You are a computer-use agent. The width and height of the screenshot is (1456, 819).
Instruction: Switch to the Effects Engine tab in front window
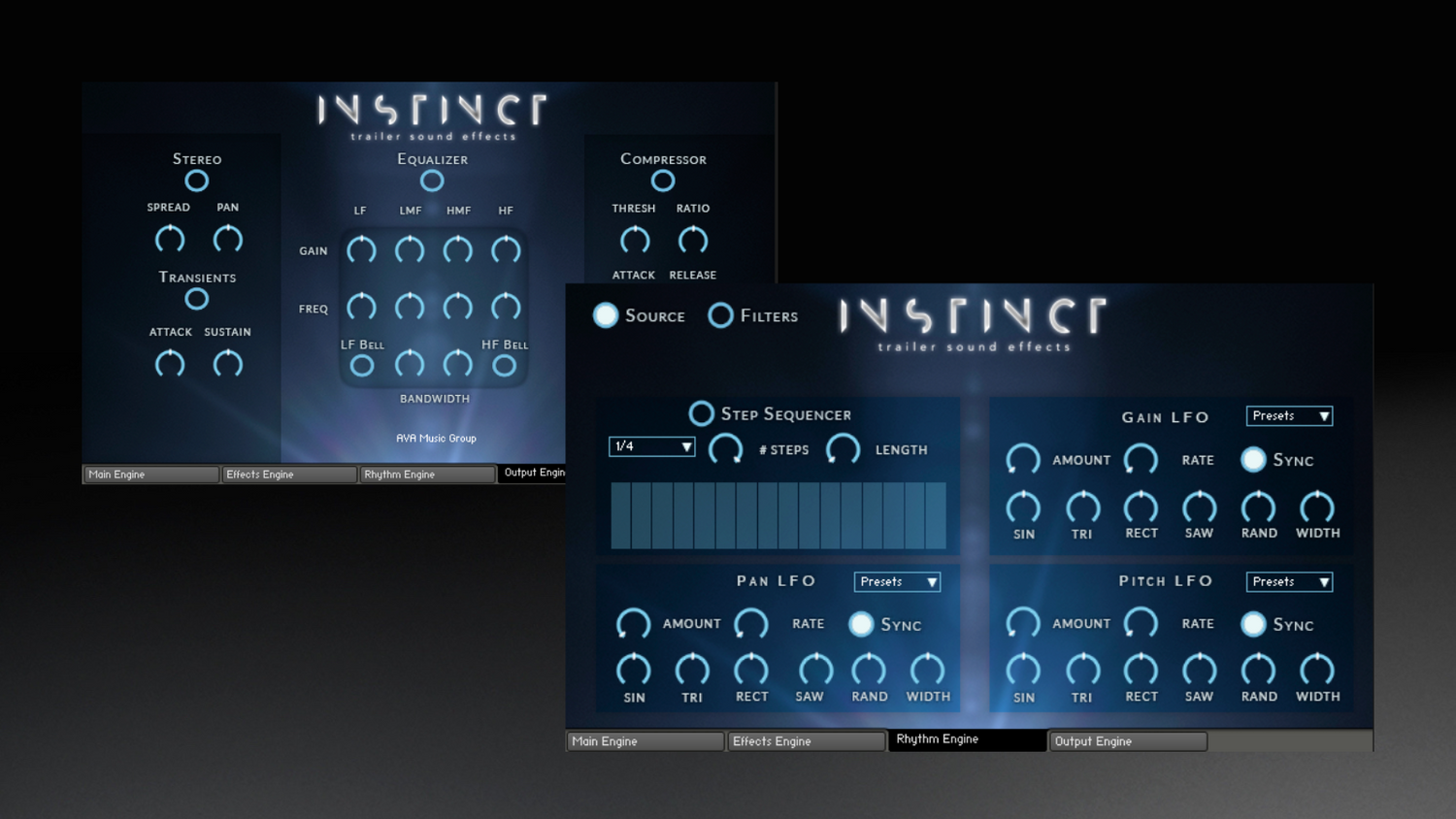point(806,741)
